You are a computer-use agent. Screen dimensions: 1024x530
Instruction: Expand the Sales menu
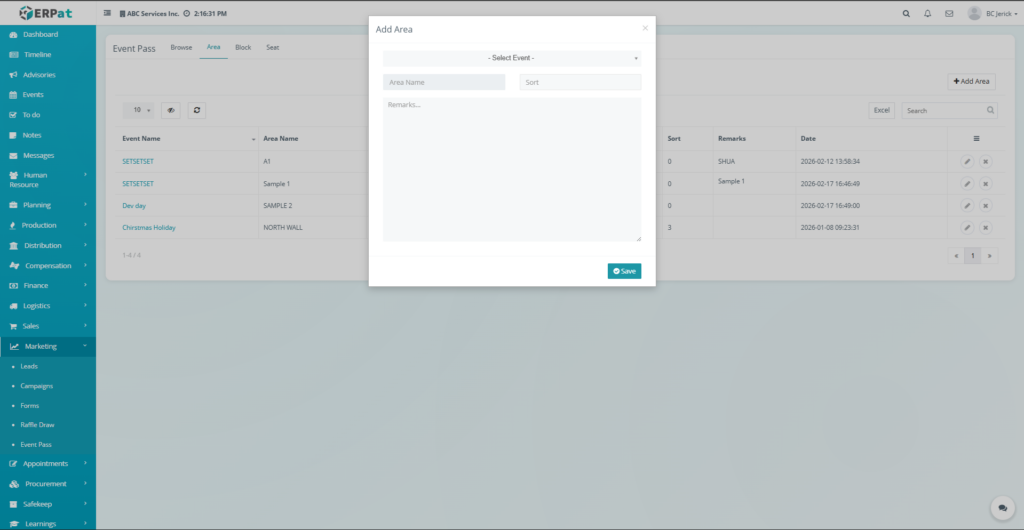pos(48,326)
